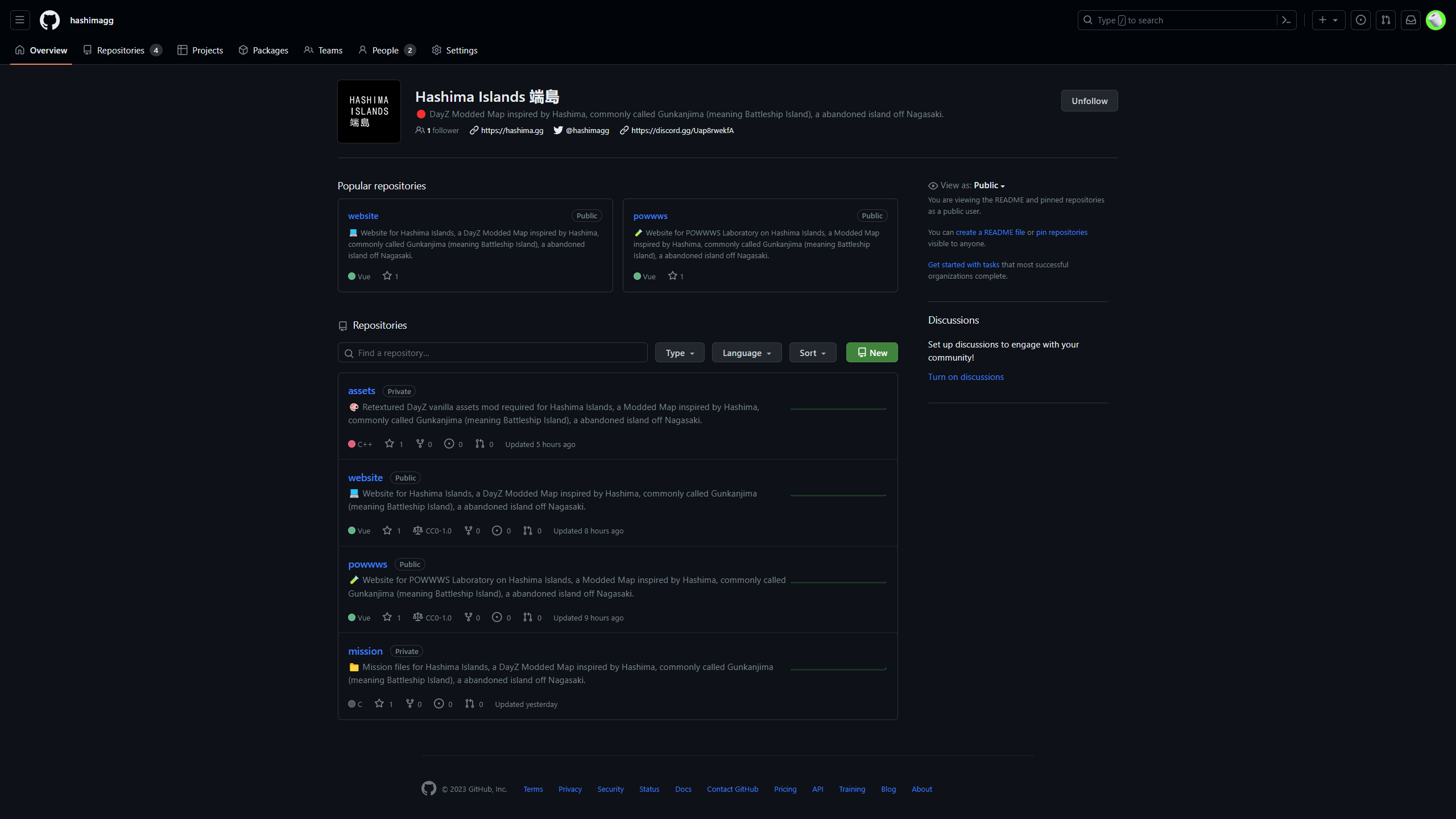The height and width of the screenshot is (819, 1456).
Task: Click the user profile avatar icon
Action: (x=1437, y=20)
